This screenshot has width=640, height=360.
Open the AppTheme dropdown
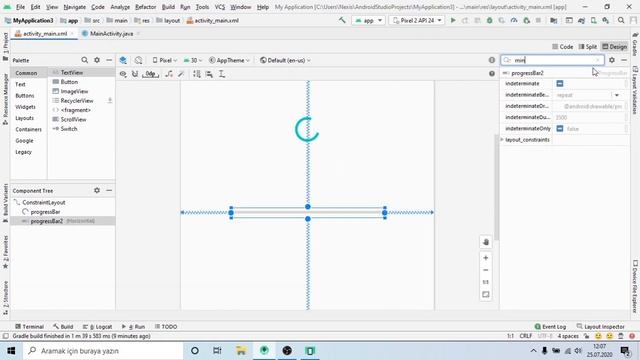229,60
